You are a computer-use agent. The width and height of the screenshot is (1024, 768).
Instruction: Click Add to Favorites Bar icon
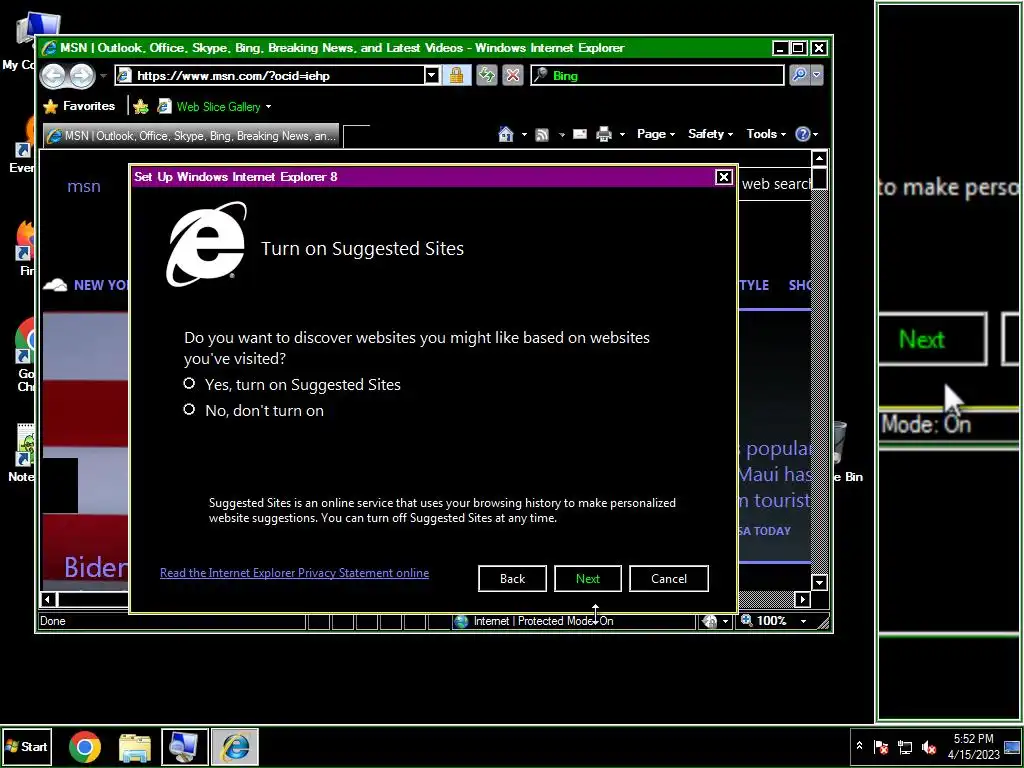click(140, 106)
